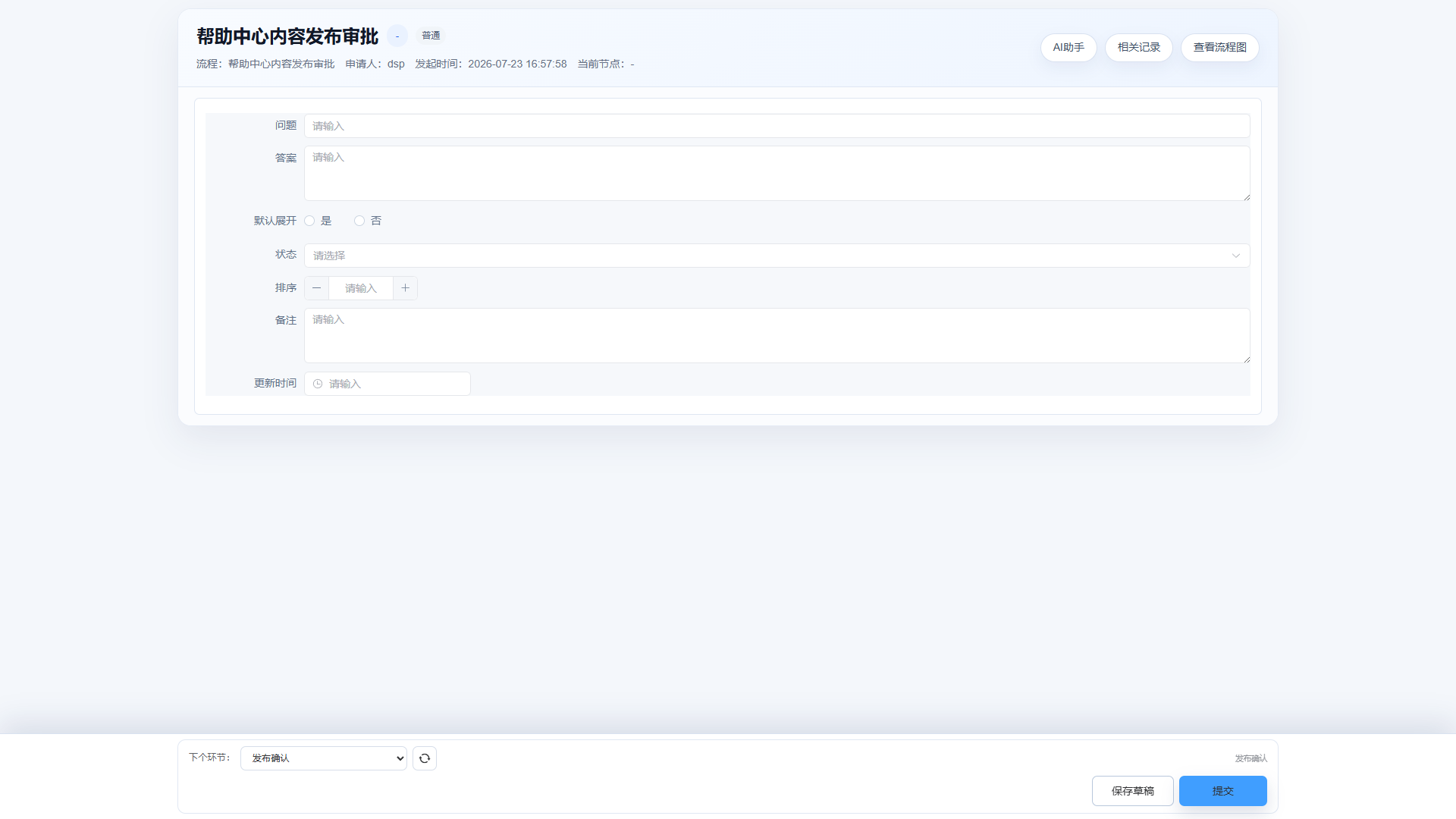Open the 状态 select dropdown

click(777, 256)
